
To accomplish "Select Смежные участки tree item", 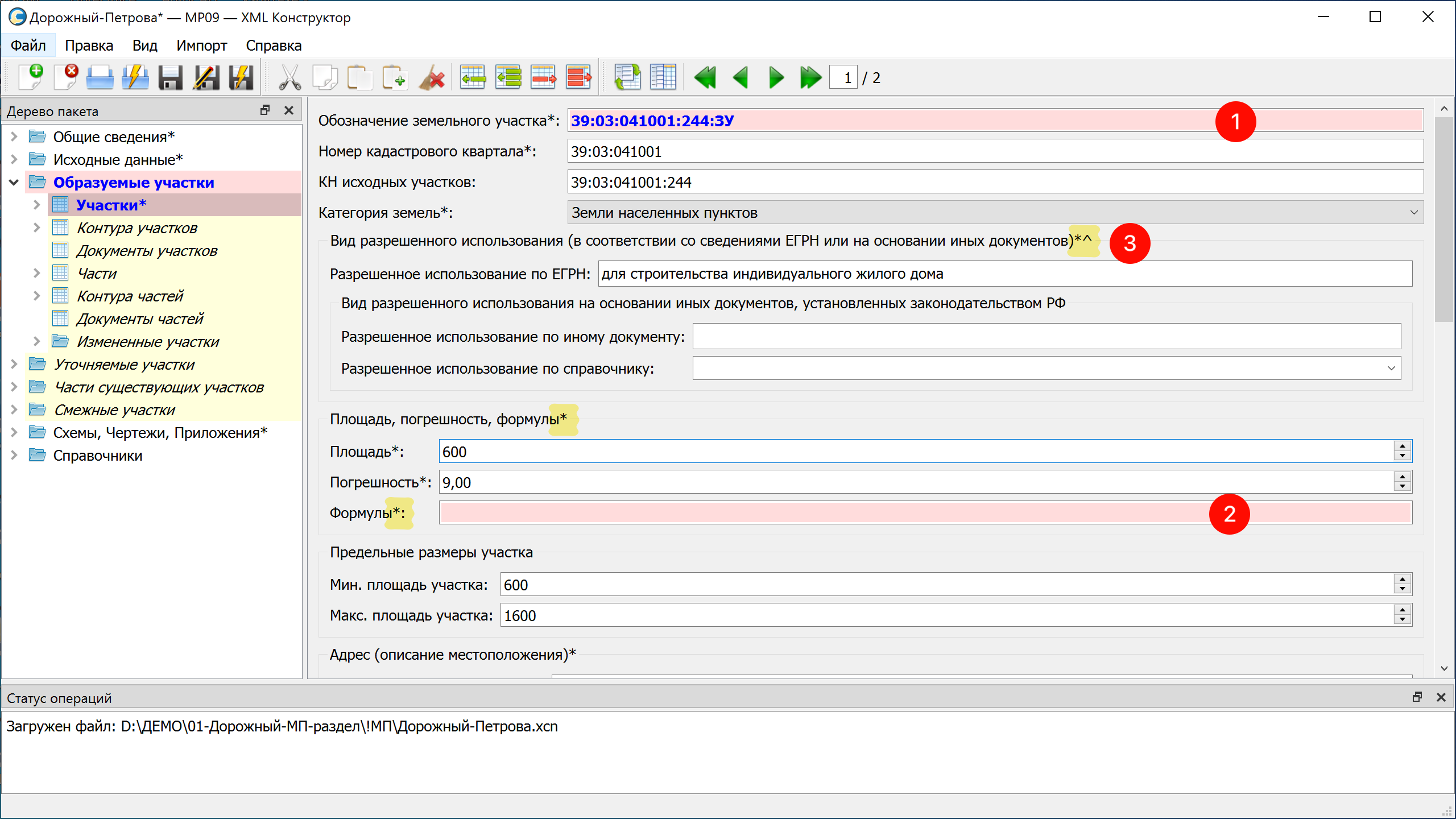I will [114, 410].
